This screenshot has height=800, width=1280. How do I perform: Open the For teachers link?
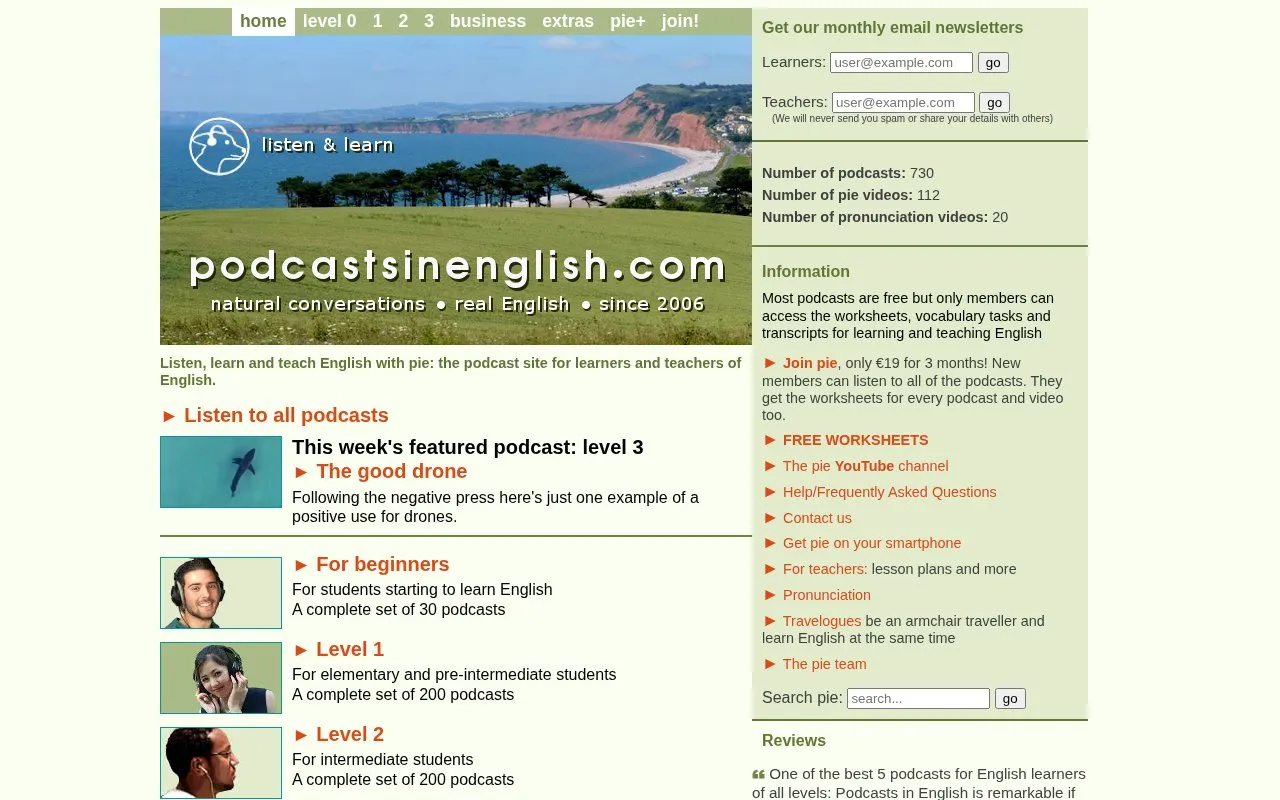coord(825,569)
